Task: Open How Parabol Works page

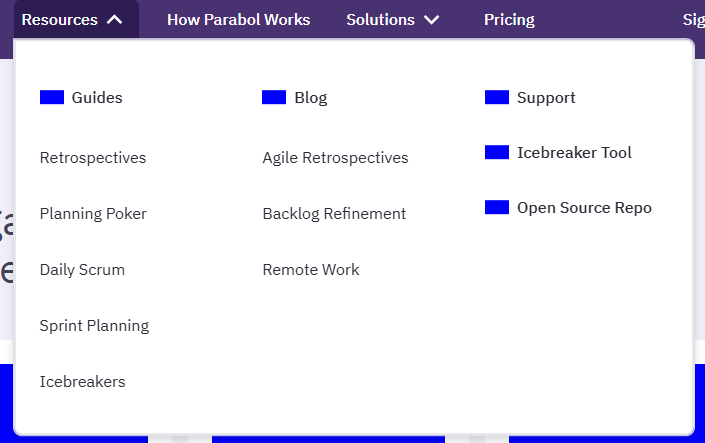Action: pyautogui.click(x=238, y=19)
